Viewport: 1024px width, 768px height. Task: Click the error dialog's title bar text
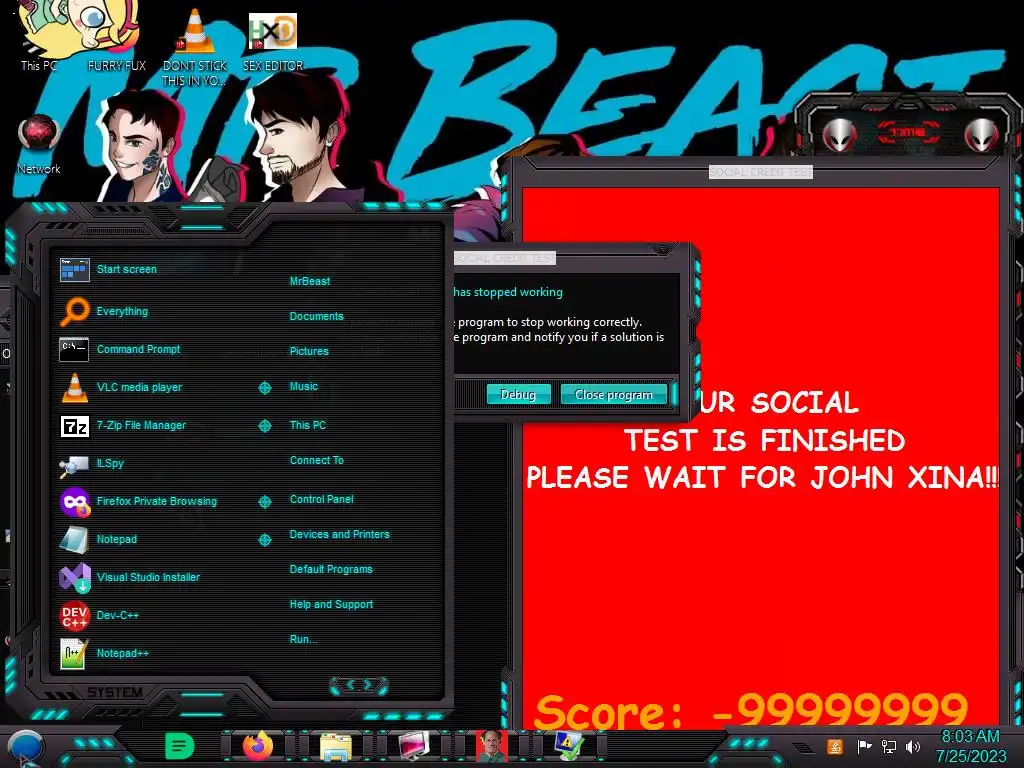tap(504, 258)
